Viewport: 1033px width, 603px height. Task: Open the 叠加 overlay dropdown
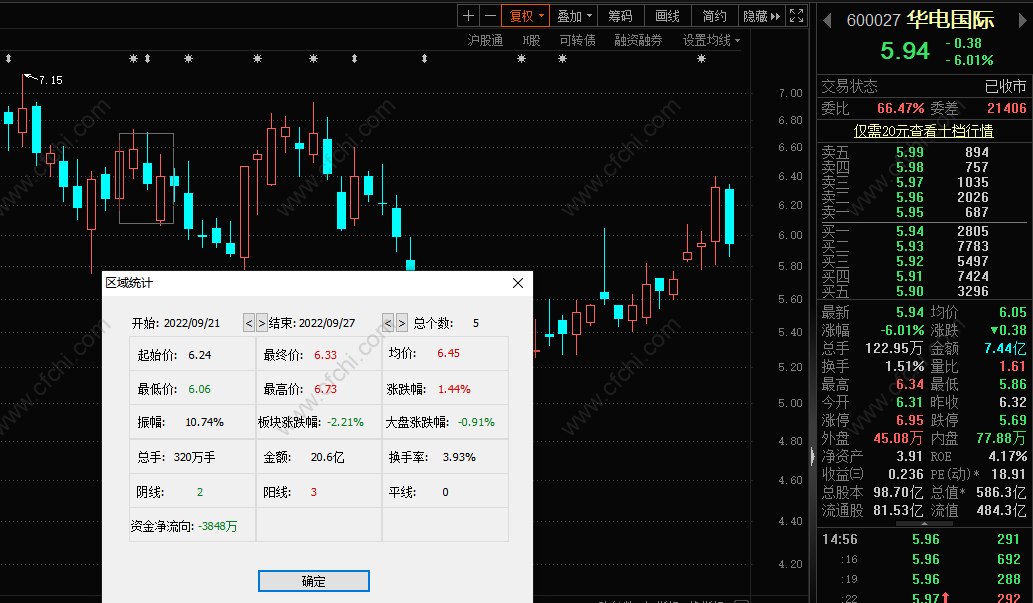[x=574, y=16]
